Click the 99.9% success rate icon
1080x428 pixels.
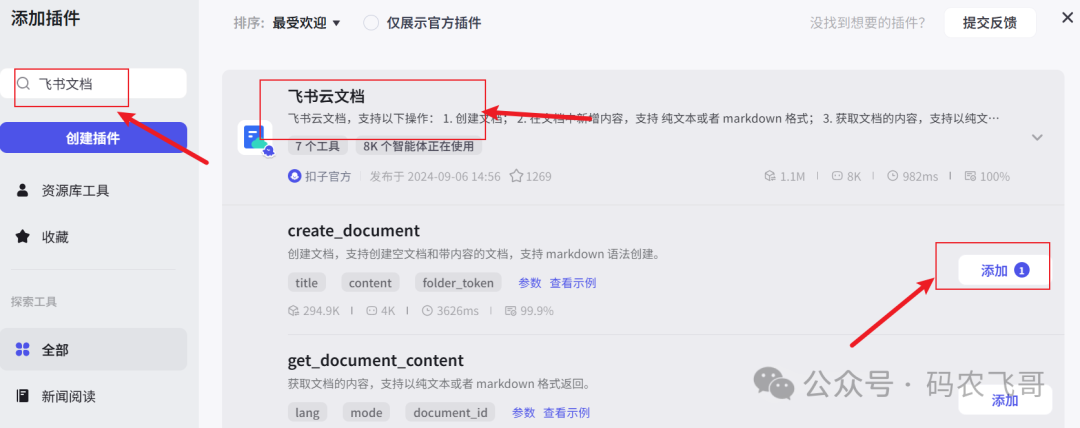pyautogui.click(x=511, y=311)
